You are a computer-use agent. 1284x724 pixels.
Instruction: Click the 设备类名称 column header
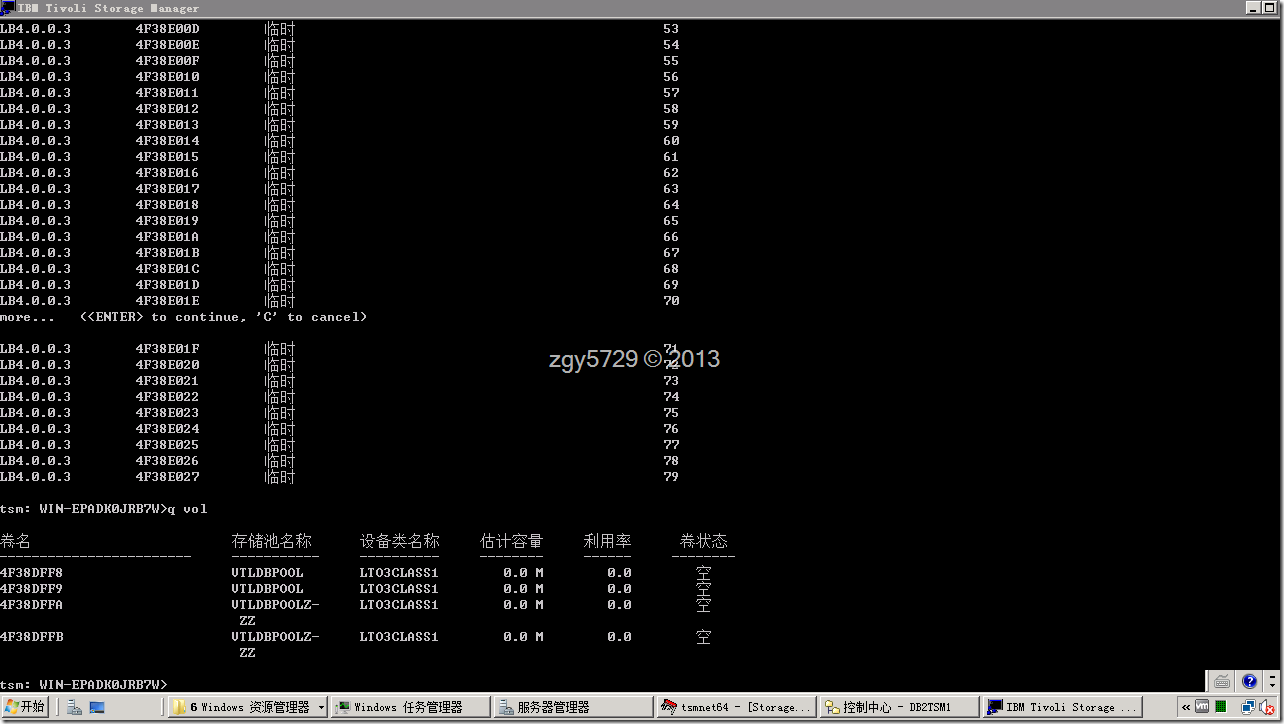(399, 541)
